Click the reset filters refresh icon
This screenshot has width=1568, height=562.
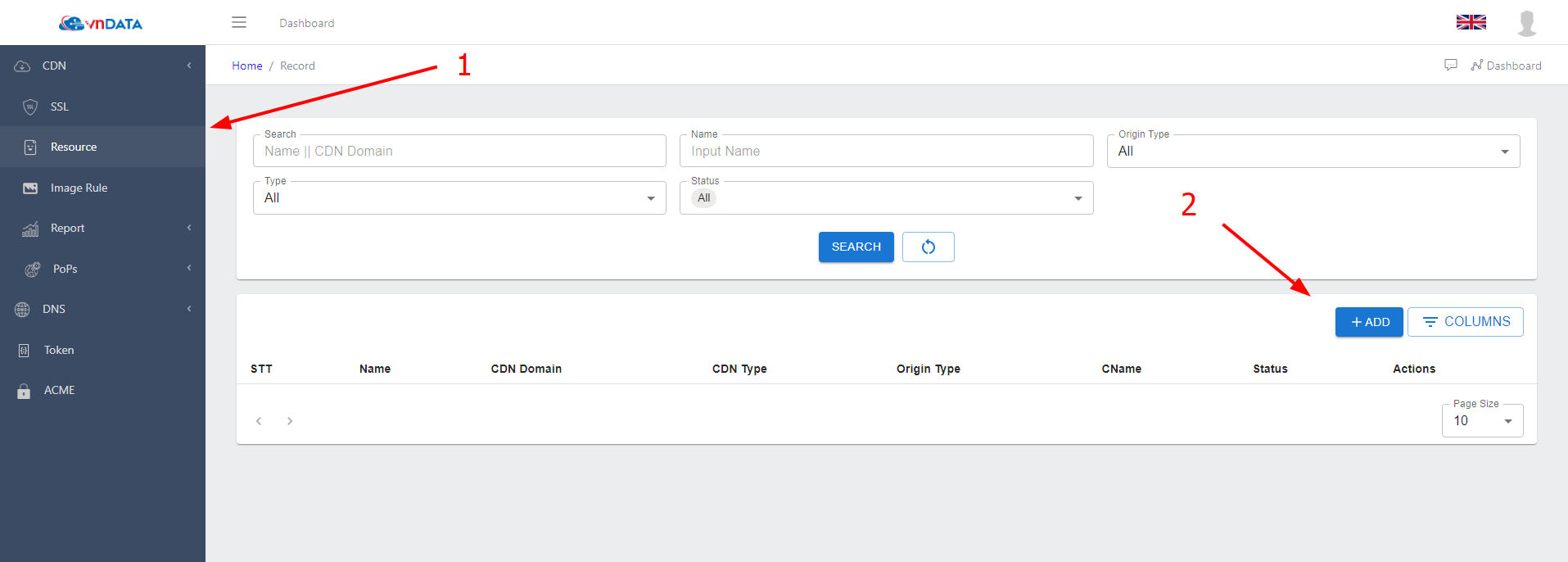pyautogui.click(x=928, y=247)
